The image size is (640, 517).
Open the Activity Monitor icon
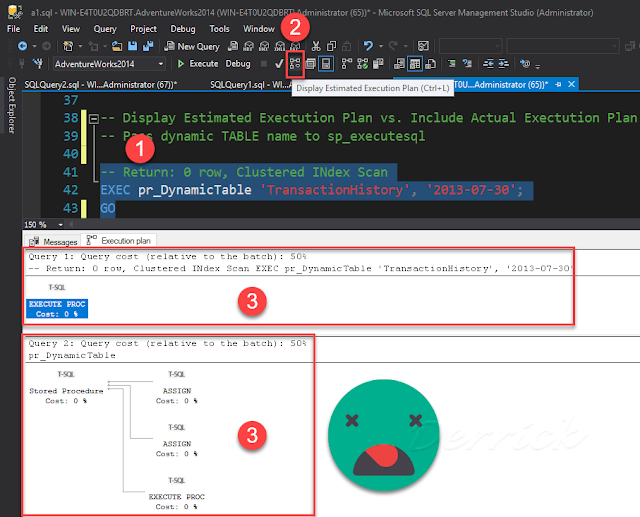[423, 46]
